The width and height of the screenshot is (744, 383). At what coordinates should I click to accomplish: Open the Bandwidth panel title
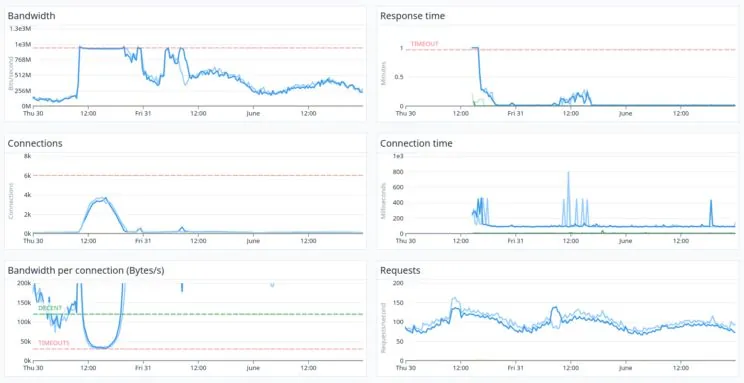31,16
